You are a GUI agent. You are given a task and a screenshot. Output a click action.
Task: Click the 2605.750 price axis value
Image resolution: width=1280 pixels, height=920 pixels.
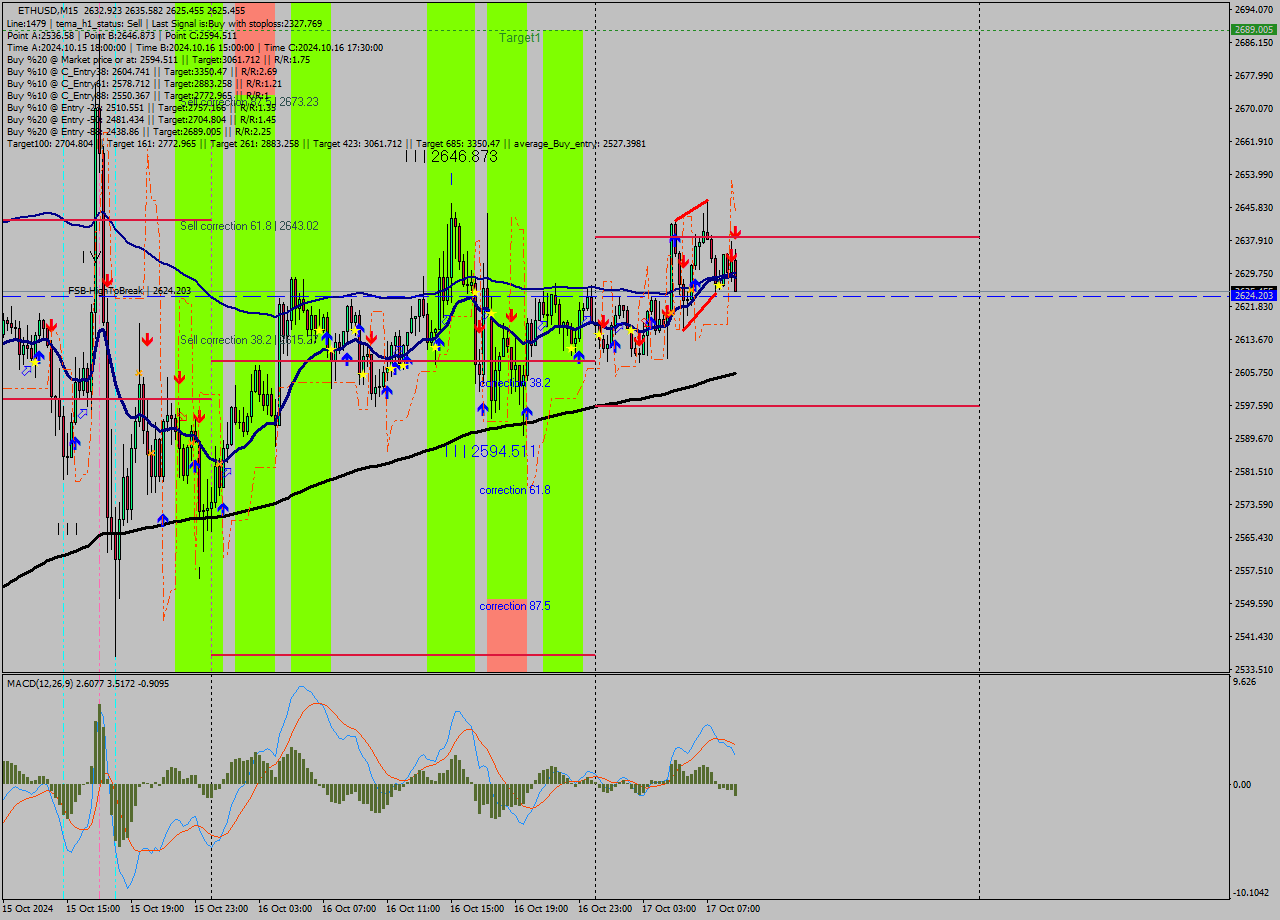pyautogui.click(x=1253, y=372)
